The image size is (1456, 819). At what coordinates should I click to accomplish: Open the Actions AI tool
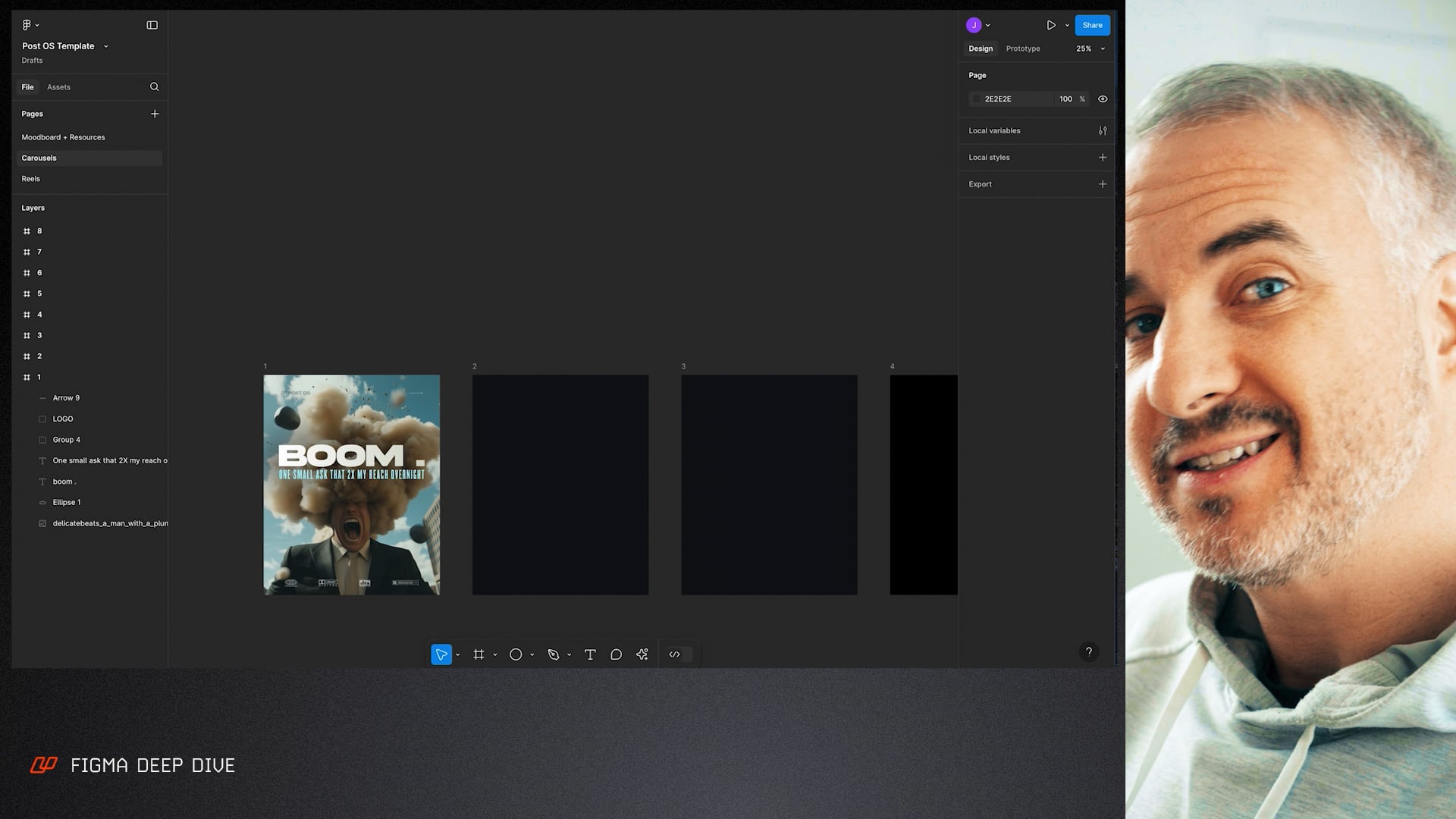point(642,654)
